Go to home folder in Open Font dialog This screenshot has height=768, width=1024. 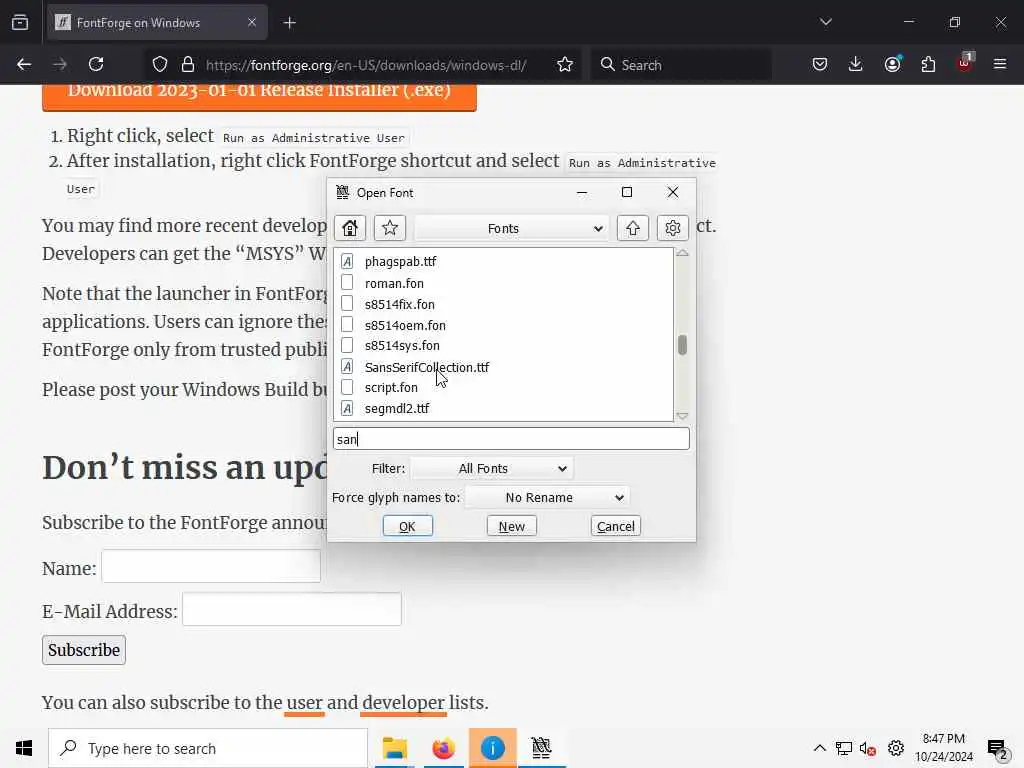pyautogui.click(x=350, y=228)
